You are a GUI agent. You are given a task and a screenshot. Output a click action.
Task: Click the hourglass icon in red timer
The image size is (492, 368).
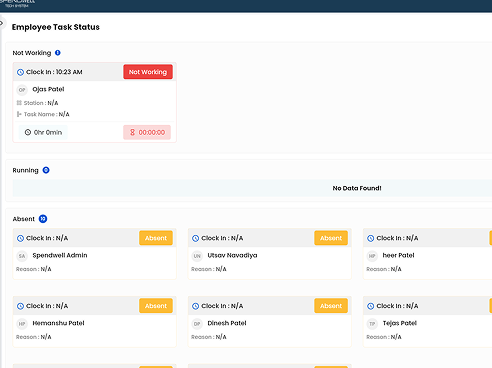pos(132,132)
